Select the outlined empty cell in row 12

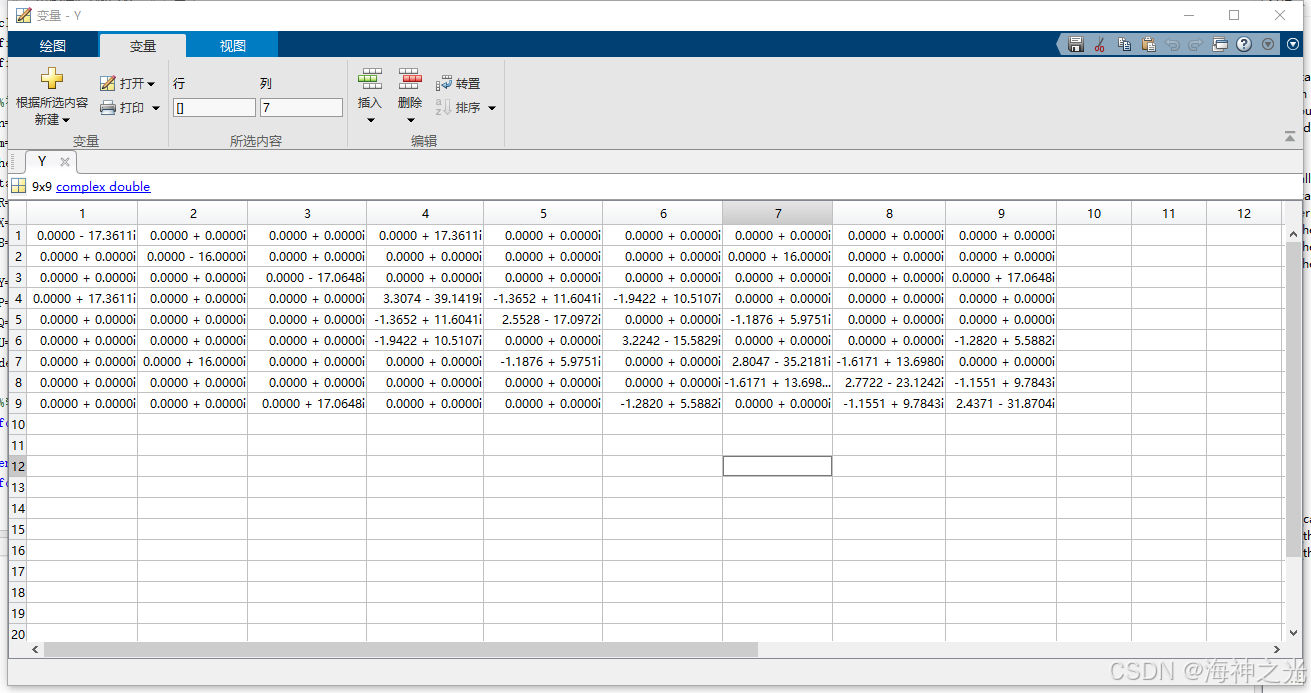[x=777, y=466]
